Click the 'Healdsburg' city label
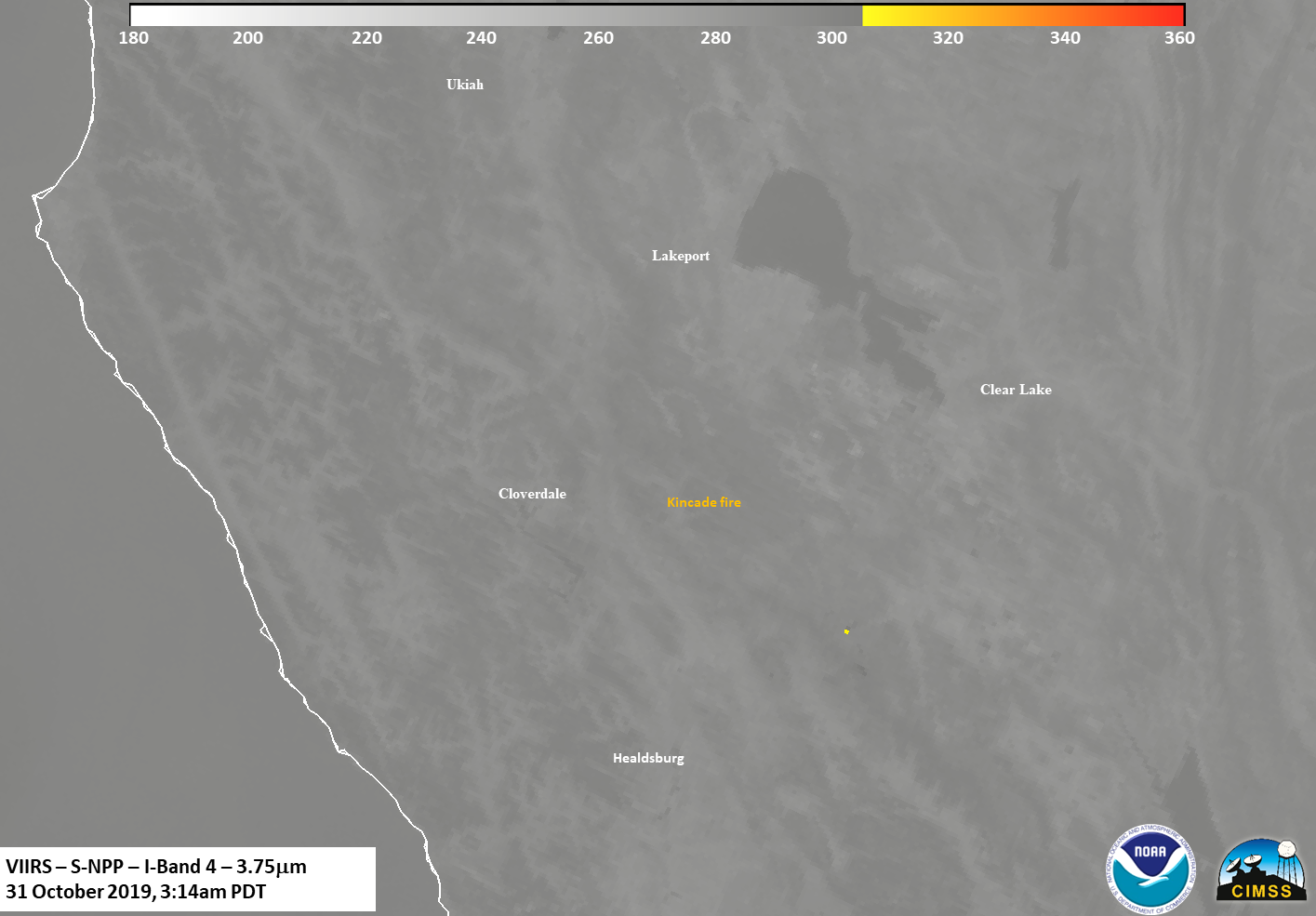The height and width of the screenshot is (916, 1316). pyautogui.click(x=648, y=758)
